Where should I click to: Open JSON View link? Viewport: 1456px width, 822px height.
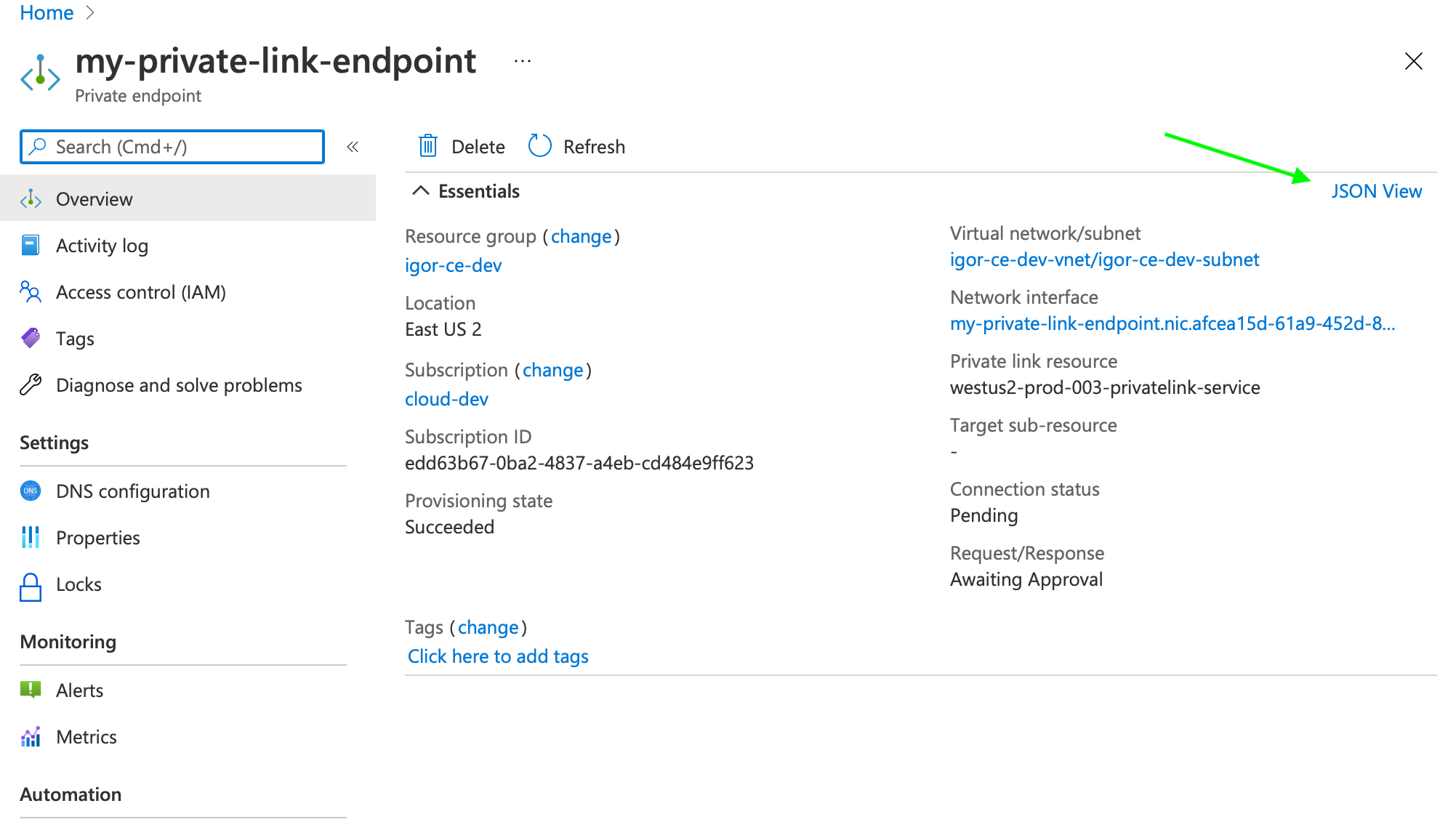coord(1378,190)
